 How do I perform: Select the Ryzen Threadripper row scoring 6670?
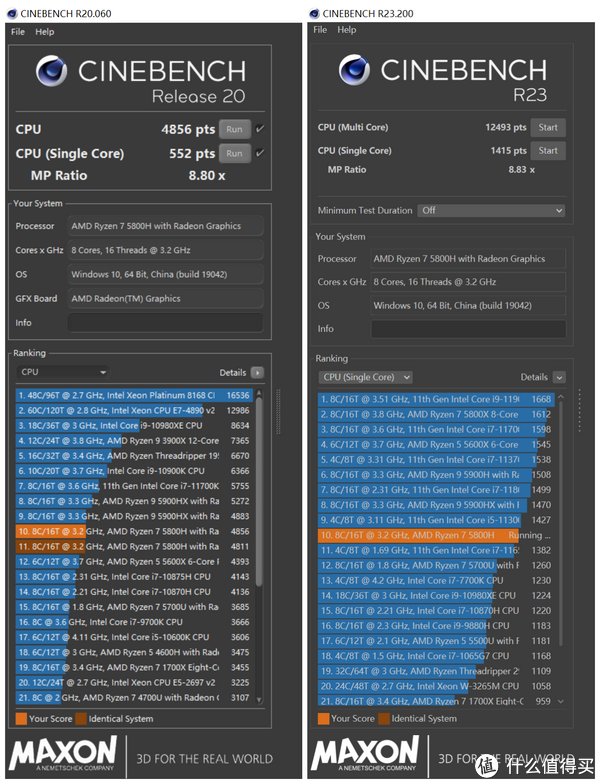[x=134, y=456]
